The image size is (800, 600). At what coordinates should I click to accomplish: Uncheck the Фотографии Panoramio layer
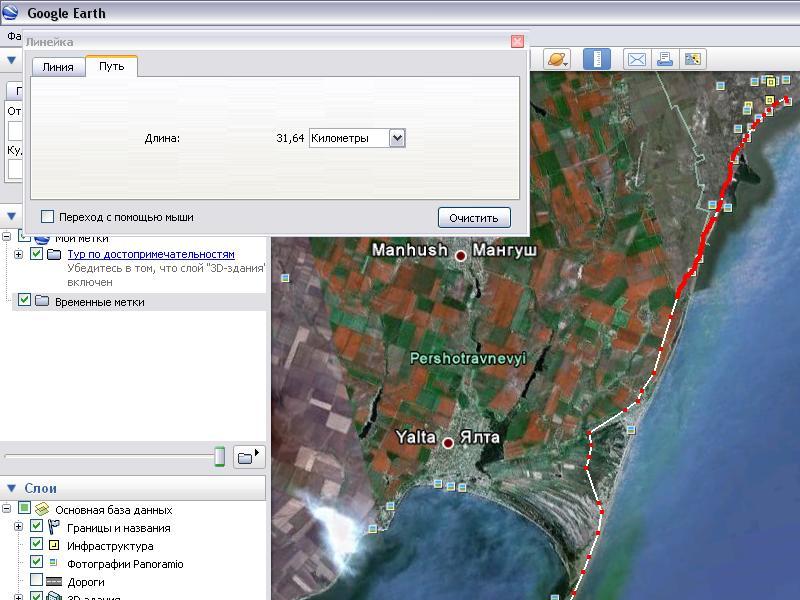[37, 564]
